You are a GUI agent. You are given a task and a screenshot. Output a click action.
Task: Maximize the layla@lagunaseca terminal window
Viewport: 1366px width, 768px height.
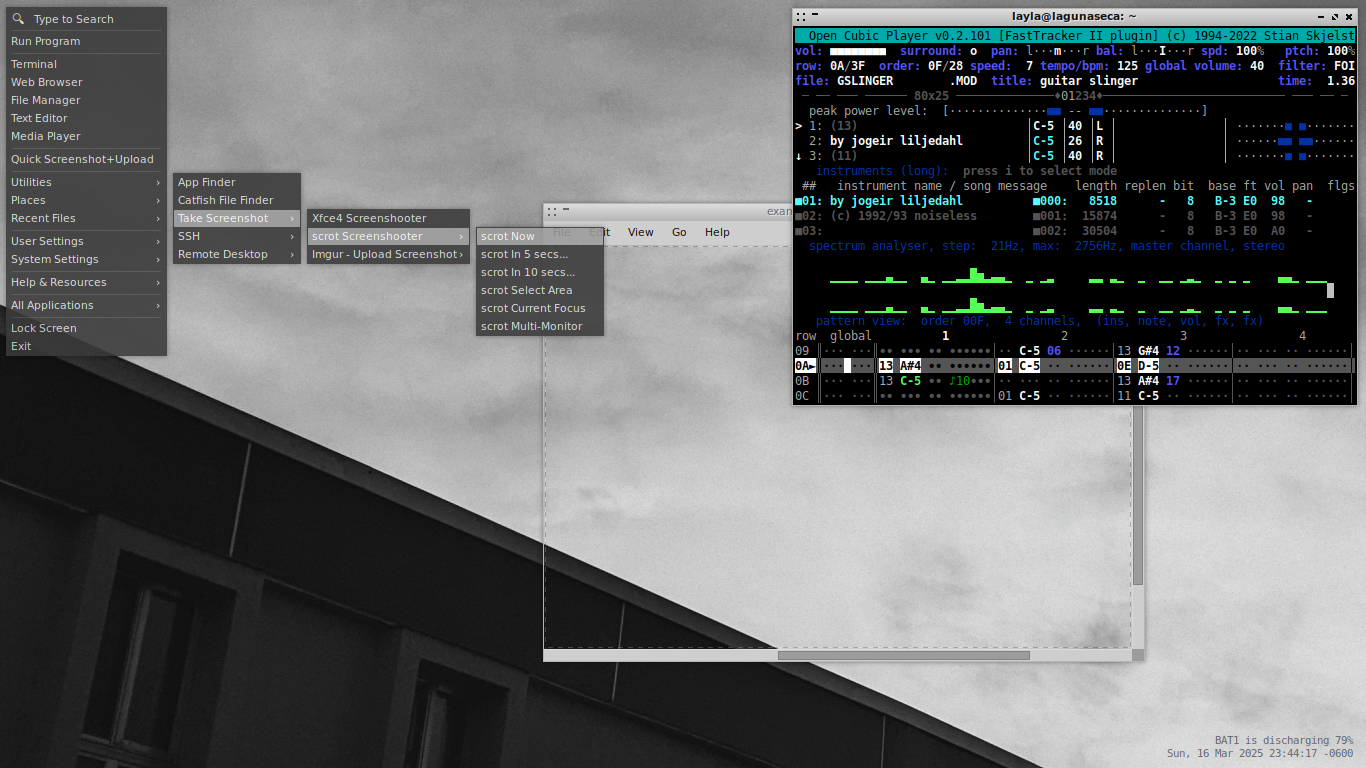tap(1335, 16)
